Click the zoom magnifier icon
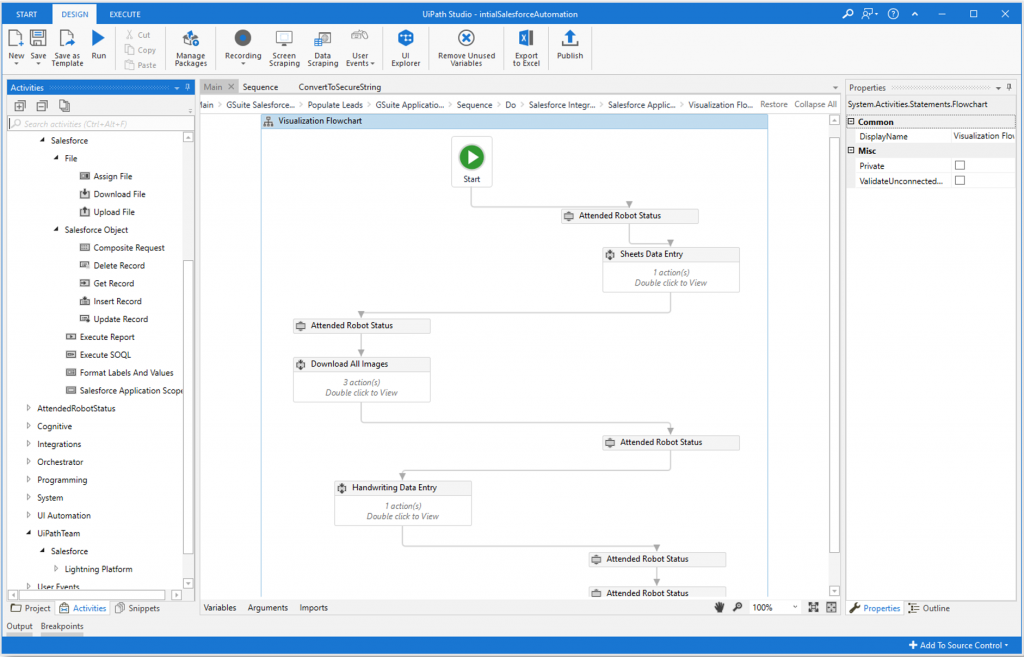The width and height of the screenshot is (1024, 657). click(x=737, y=607)
